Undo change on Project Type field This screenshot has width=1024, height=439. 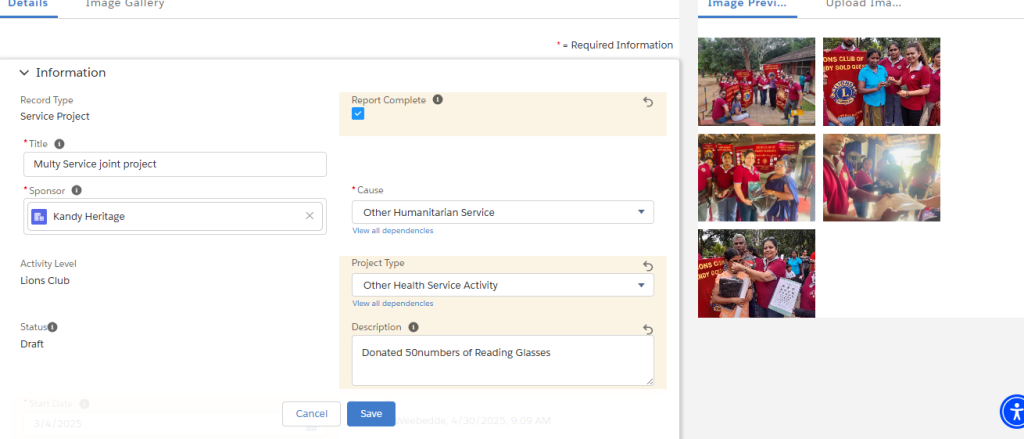pyautogui.click(x=648, y=266)
